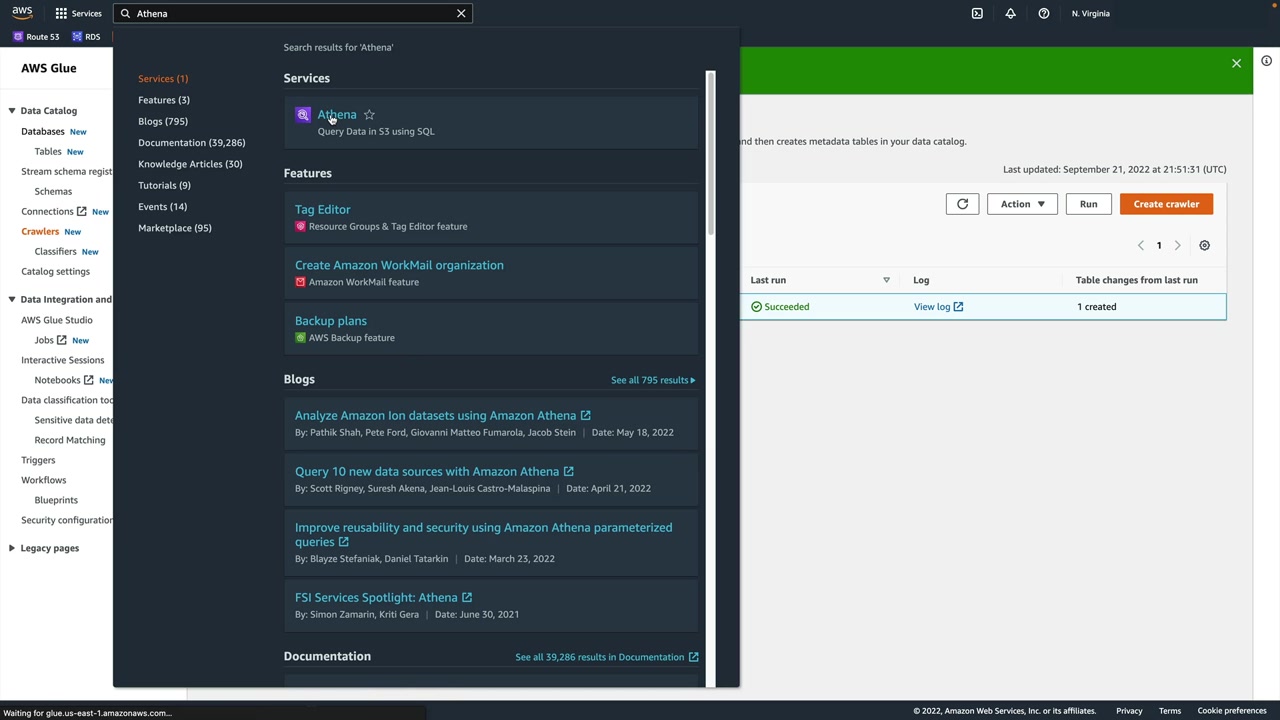Screen dimensions: 1280x720
Task: Filter results by Blogs (795)
Action: pyautogui.click(x=163, y=121)
